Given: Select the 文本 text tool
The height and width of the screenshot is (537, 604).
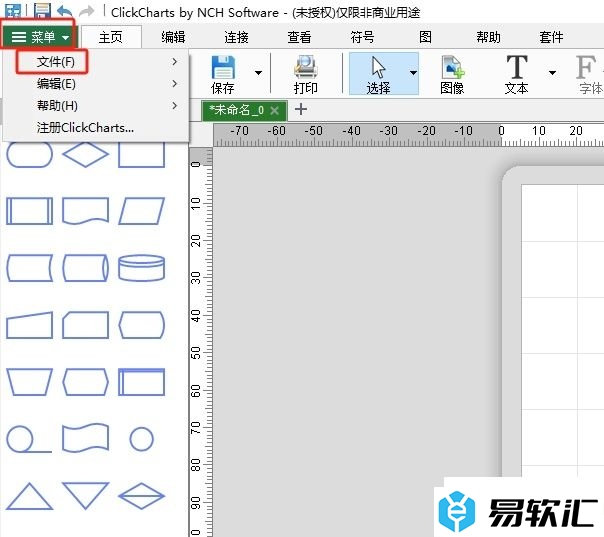Looking at the screenshot, I should click(517, 74).
